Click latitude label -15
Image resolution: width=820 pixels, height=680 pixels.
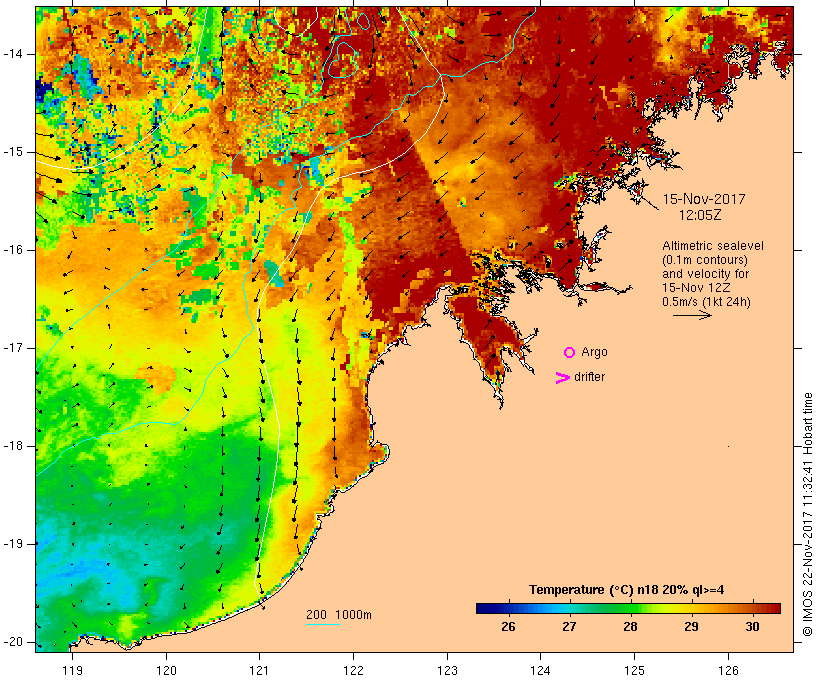(13, 152)
